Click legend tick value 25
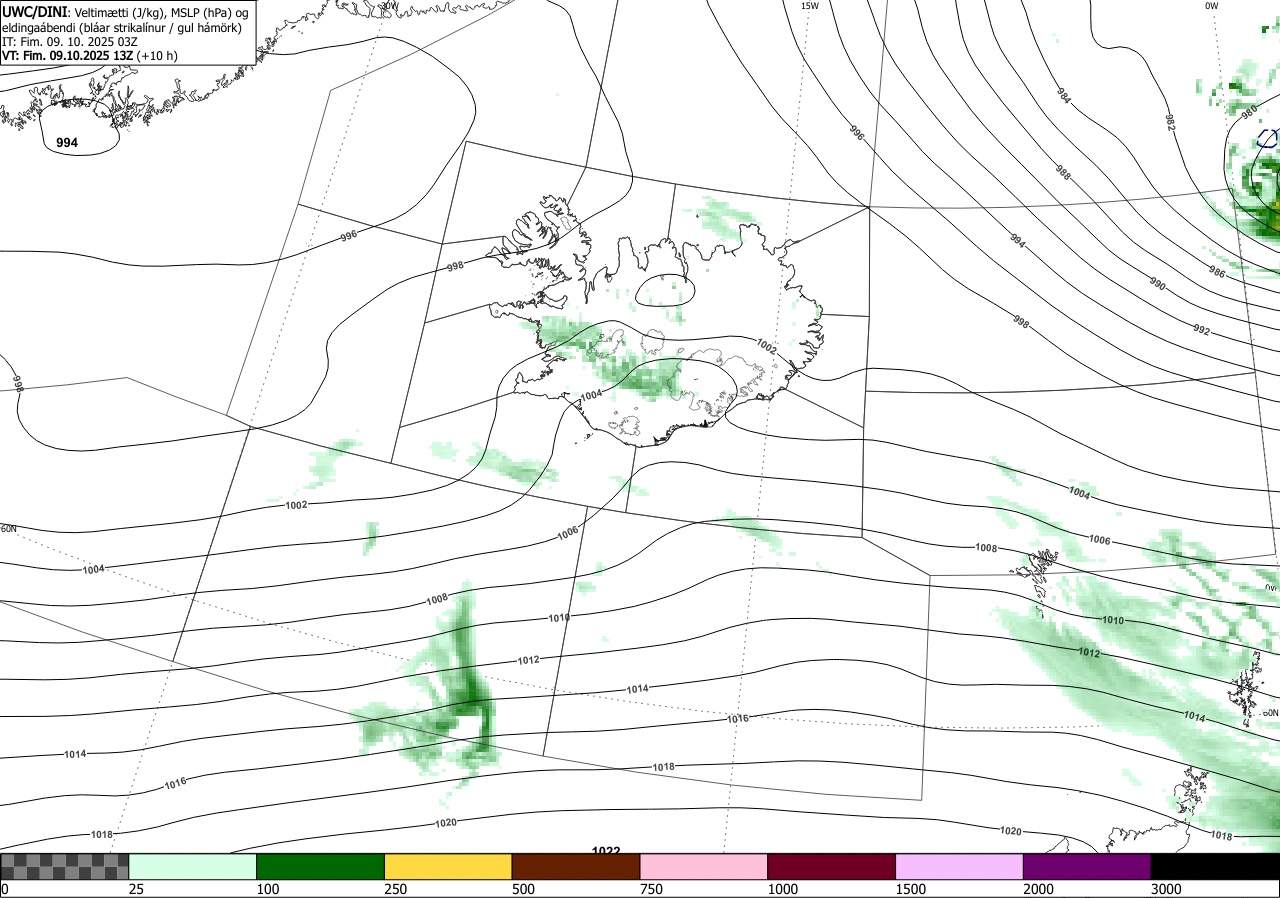This screenshot has width=1280, height=898. point(137,889)
